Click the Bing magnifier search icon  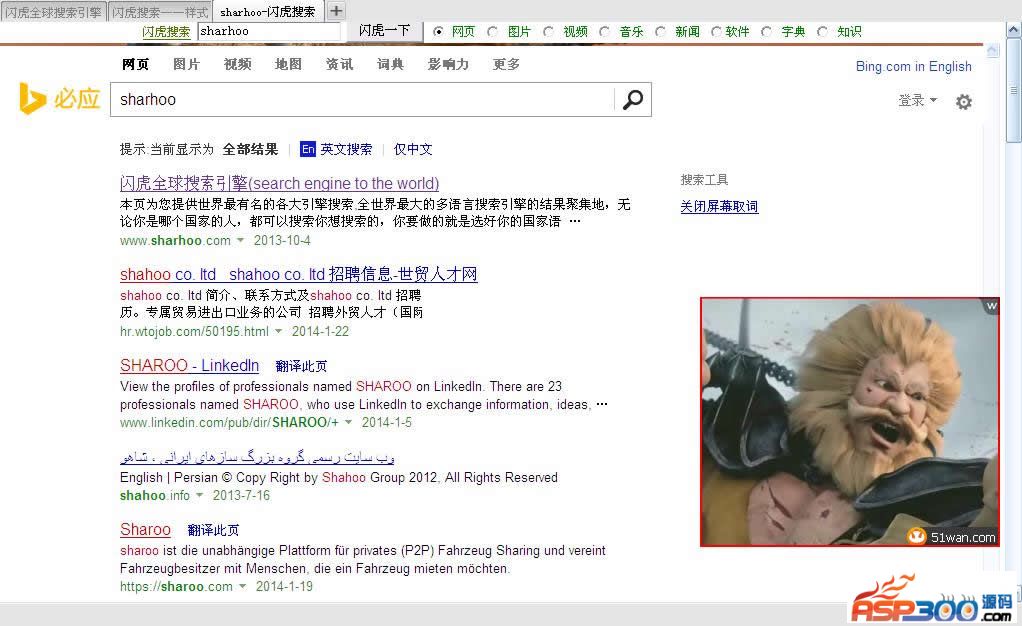click(632, 100)
